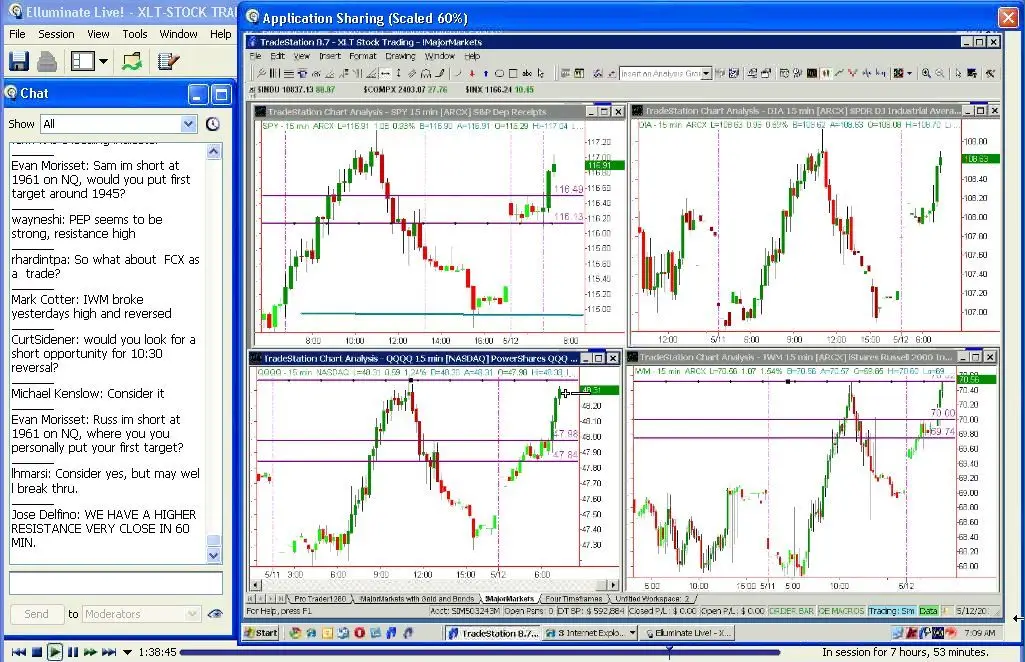Click the Windows Start button
This screenshot has width=1025, height=662.
261,633
